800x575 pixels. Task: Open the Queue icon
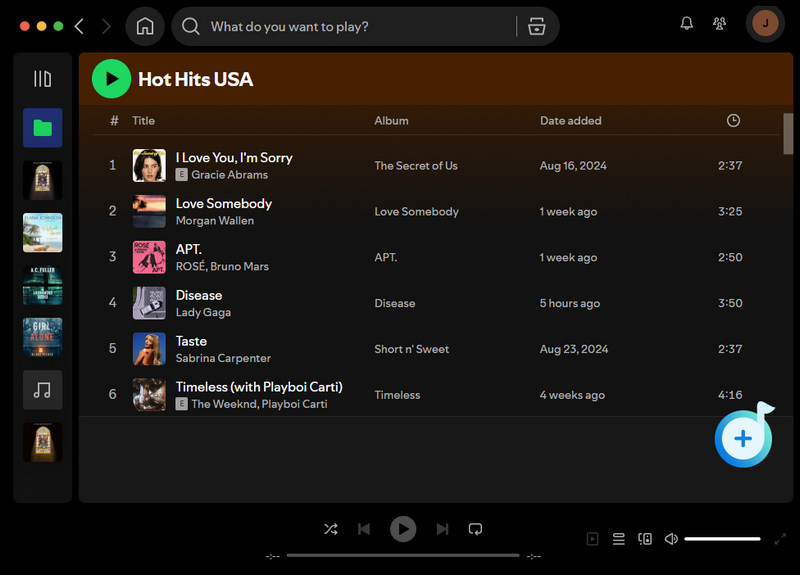[619, 539]
